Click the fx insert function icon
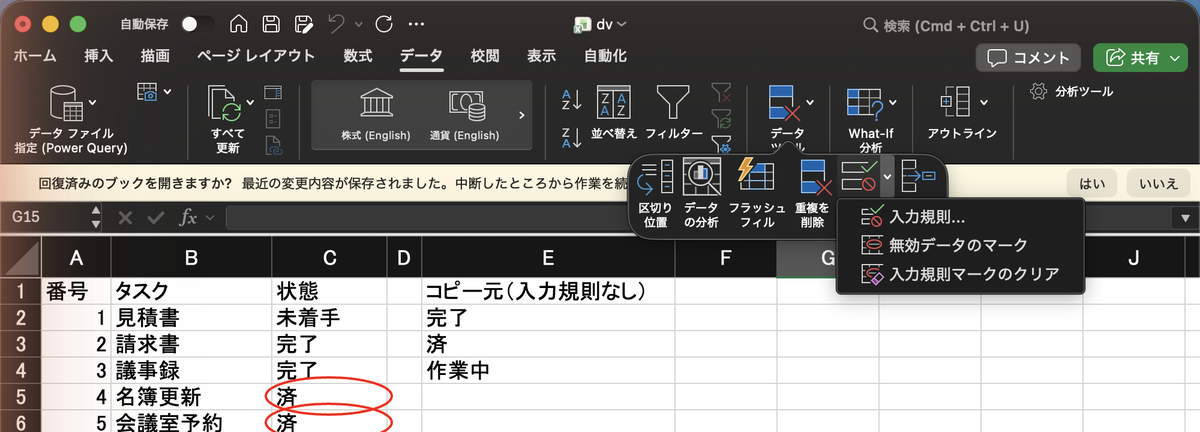The width and height of the screenshot is (1200, 432). [x=188, y=217]
